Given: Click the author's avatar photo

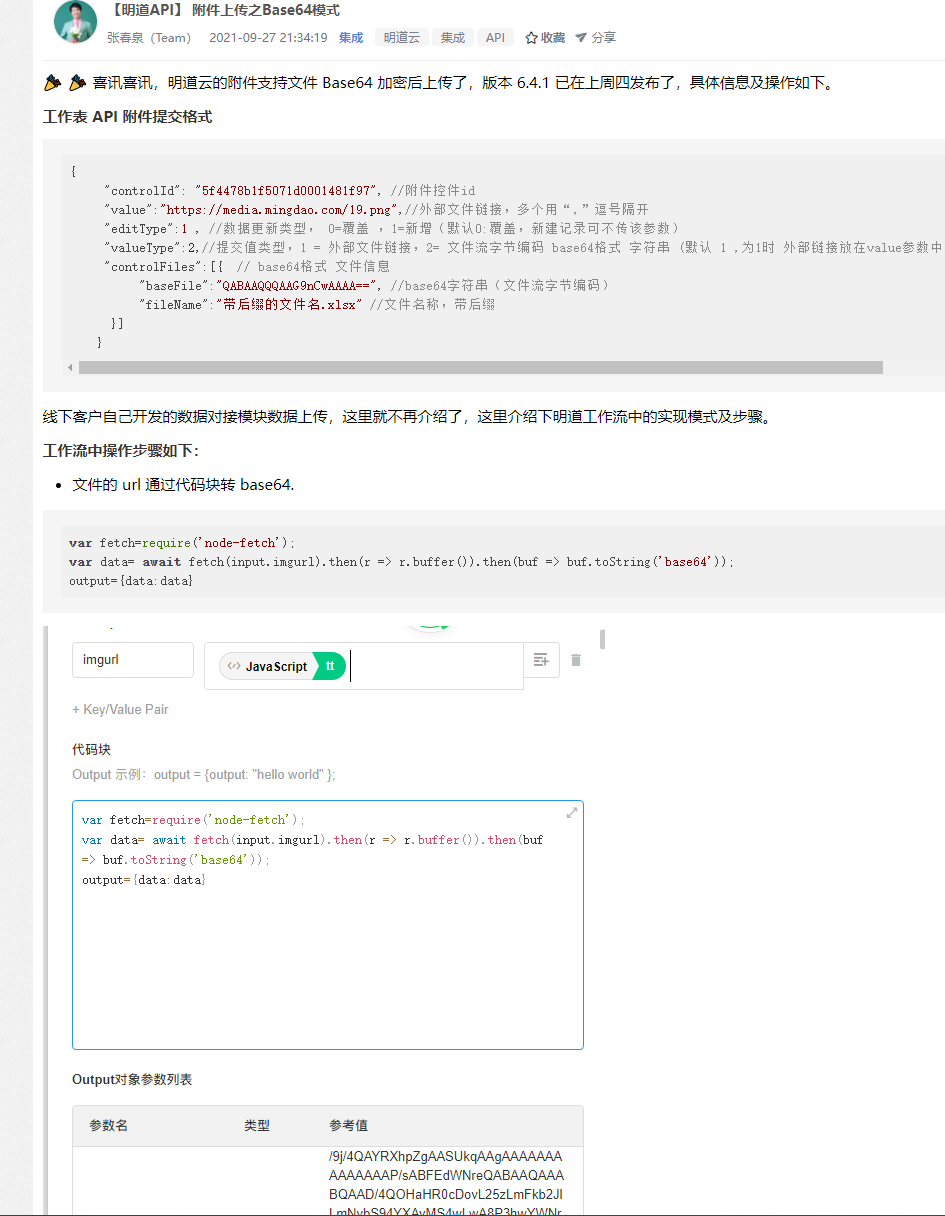Looking at the screenshot, I should (x=74, y=24).
